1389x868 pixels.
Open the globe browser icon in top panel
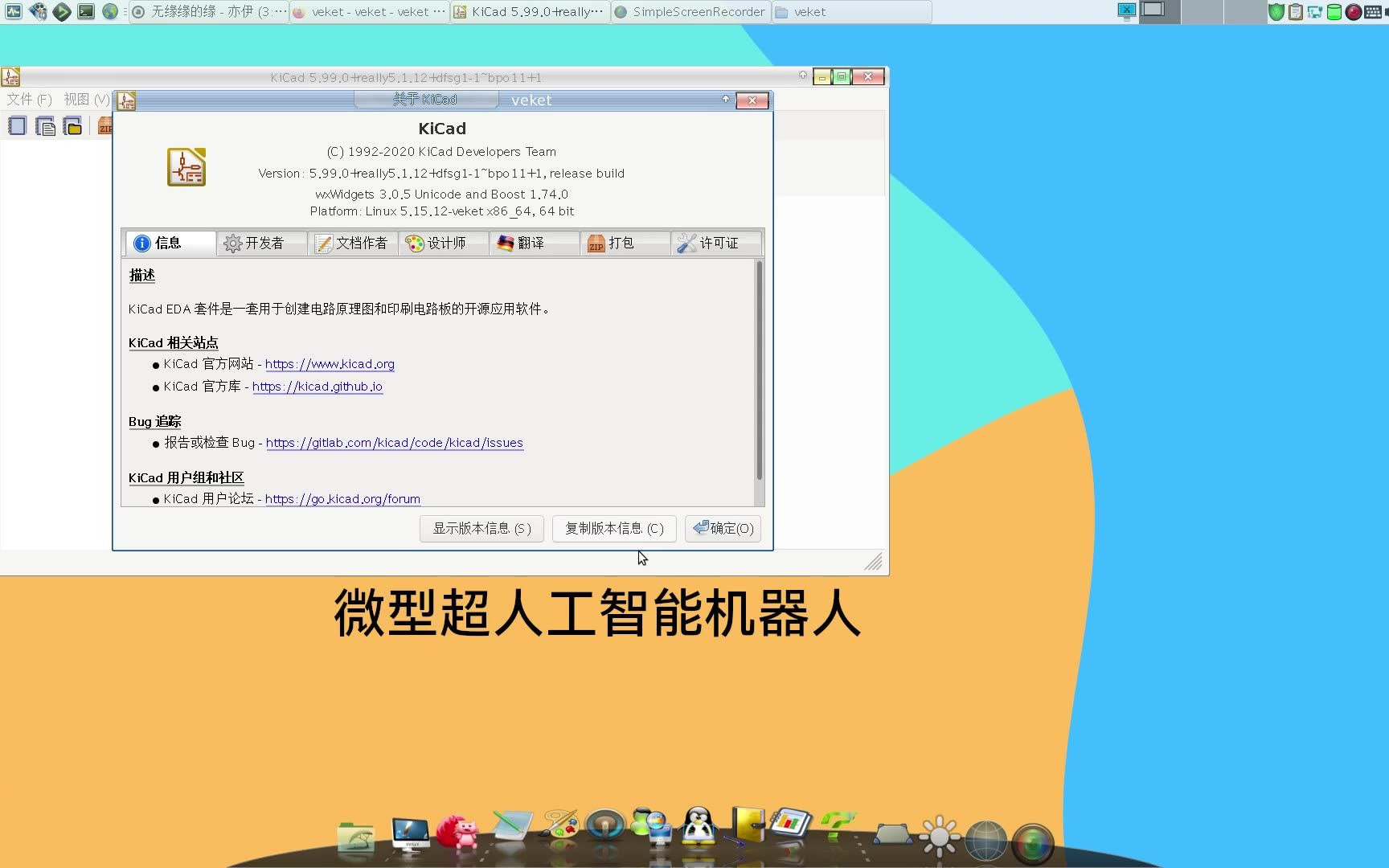click(110, 11)
